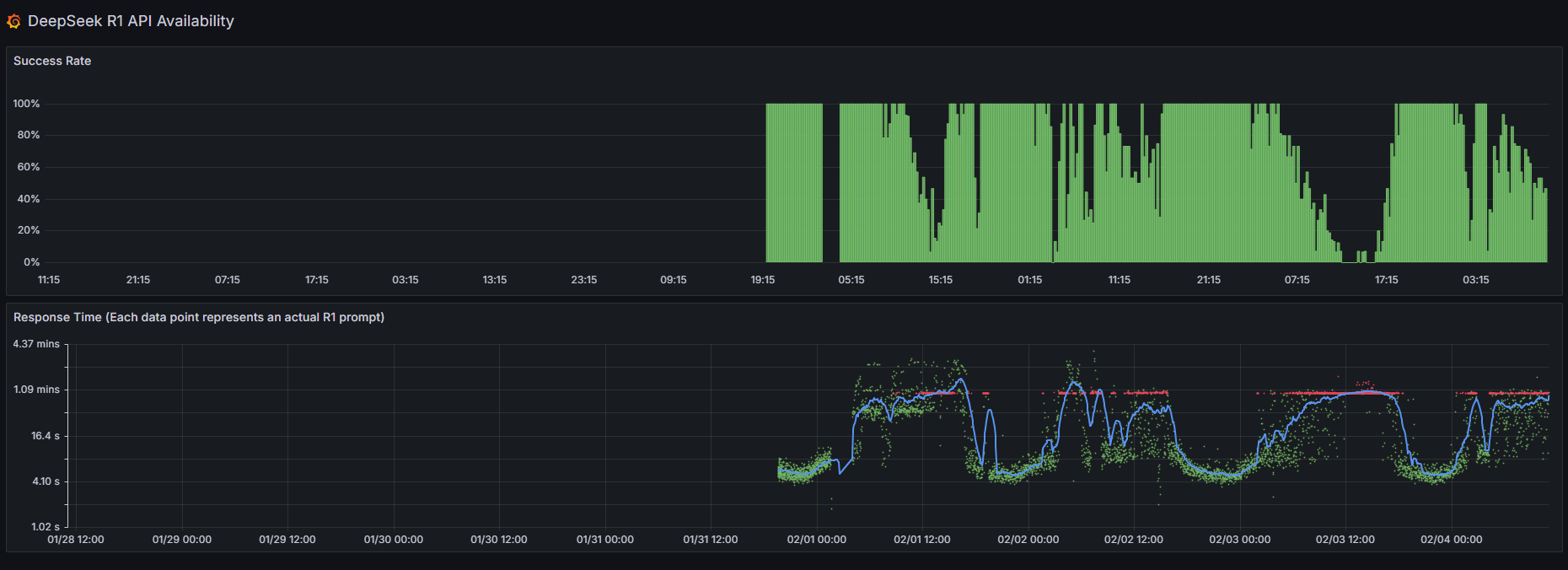Viewport: 1568px width, 570px height.
Task: Click the 02/03 12:00 date label
Action: pyautogui.click(x=1345, y=540)
